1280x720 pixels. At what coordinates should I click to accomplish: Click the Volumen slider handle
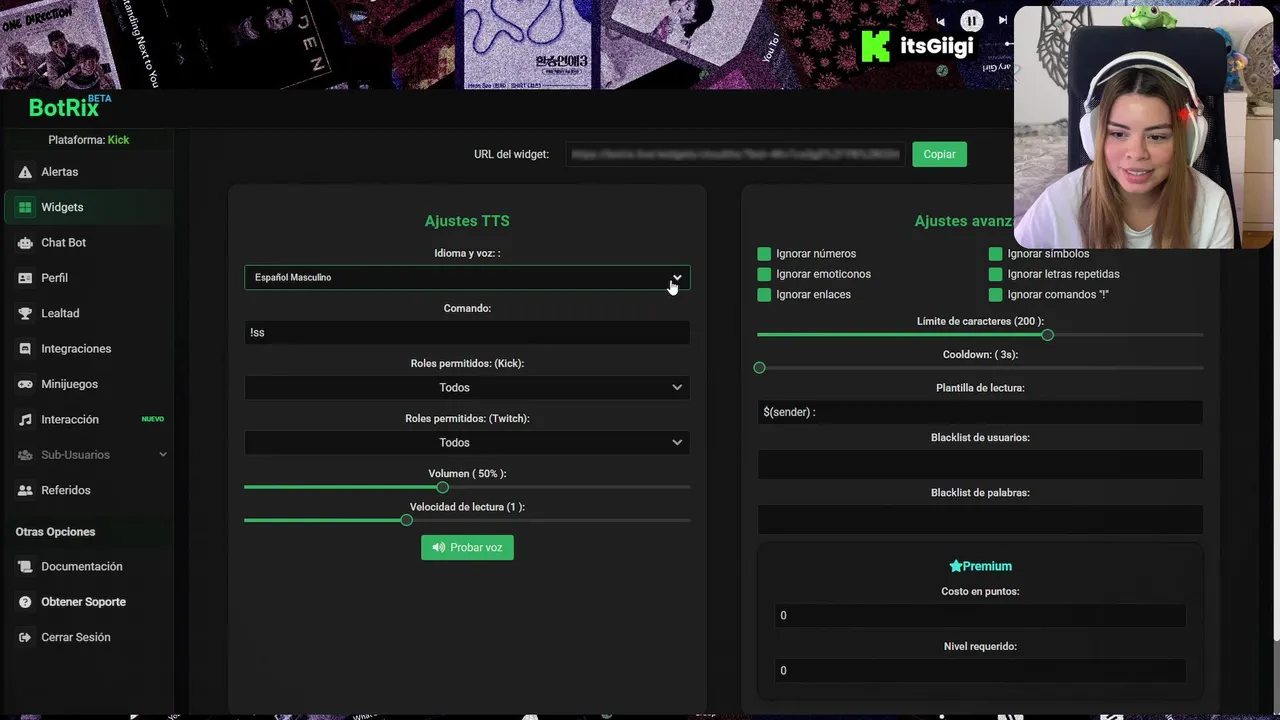point(442,487)
